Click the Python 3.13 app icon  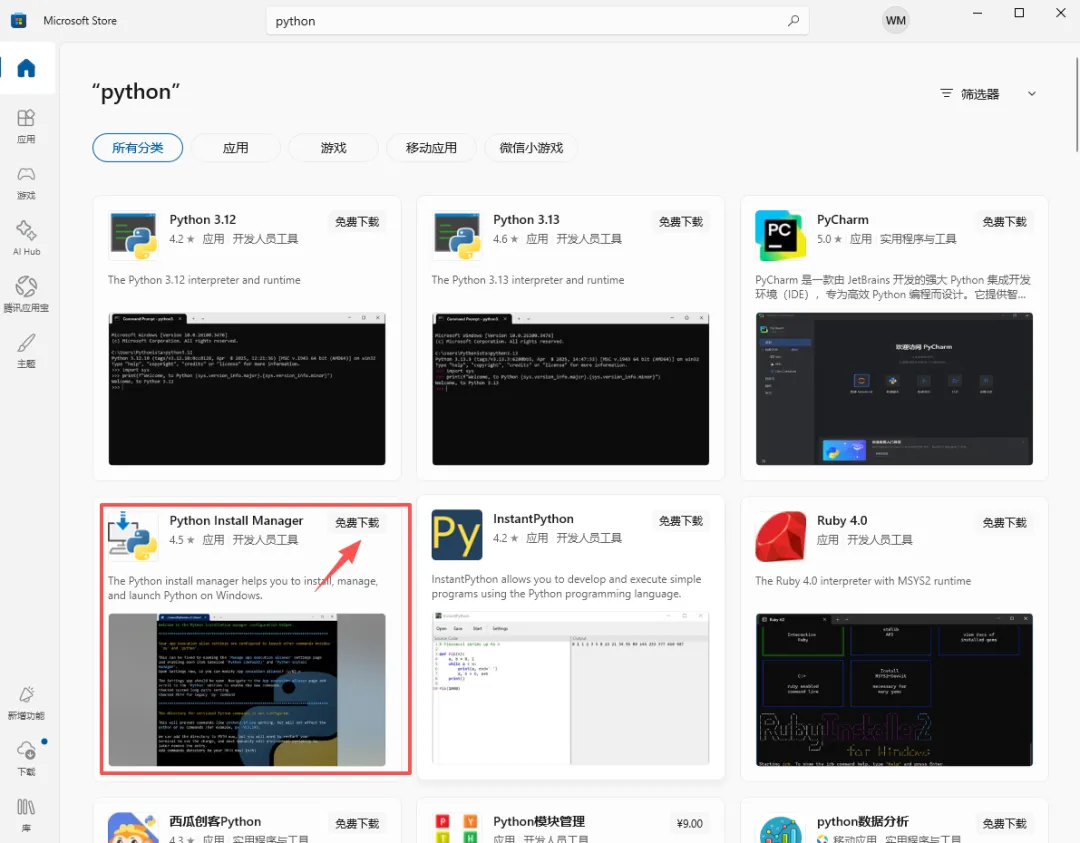pyautogui.click(x=457, y=236)
